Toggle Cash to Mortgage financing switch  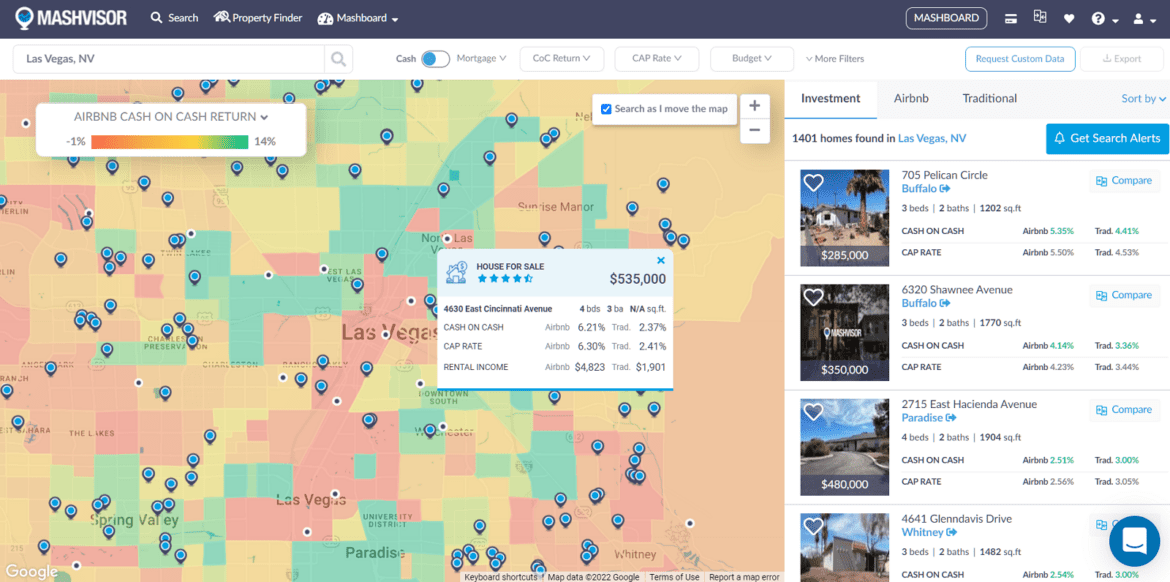434,58
